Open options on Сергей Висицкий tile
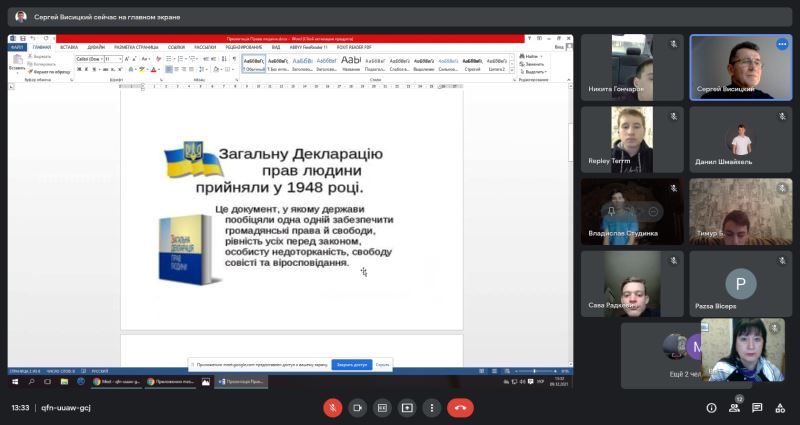Image resolution: width=800 pixels, height=425 pixels. pos(782,44)
